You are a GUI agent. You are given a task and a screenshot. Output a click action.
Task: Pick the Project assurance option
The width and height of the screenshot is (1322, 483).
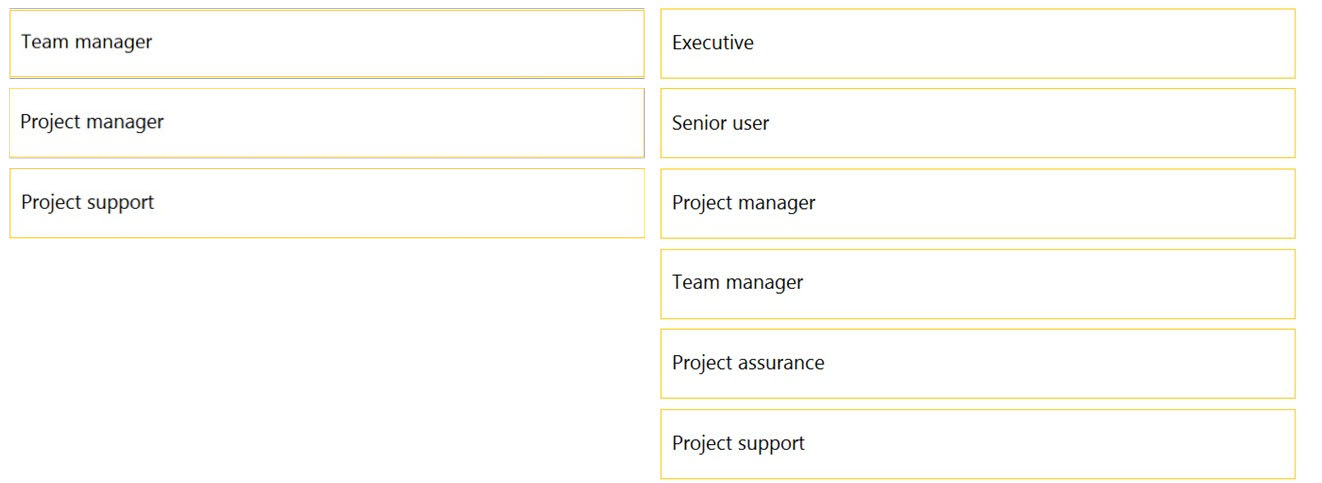pos(977,363)
